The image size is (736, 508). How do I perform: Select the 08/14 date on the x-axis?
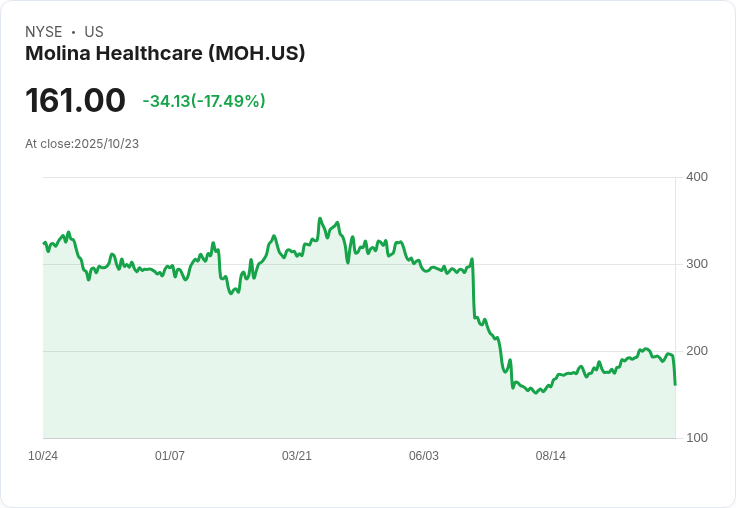pos(551,456)
